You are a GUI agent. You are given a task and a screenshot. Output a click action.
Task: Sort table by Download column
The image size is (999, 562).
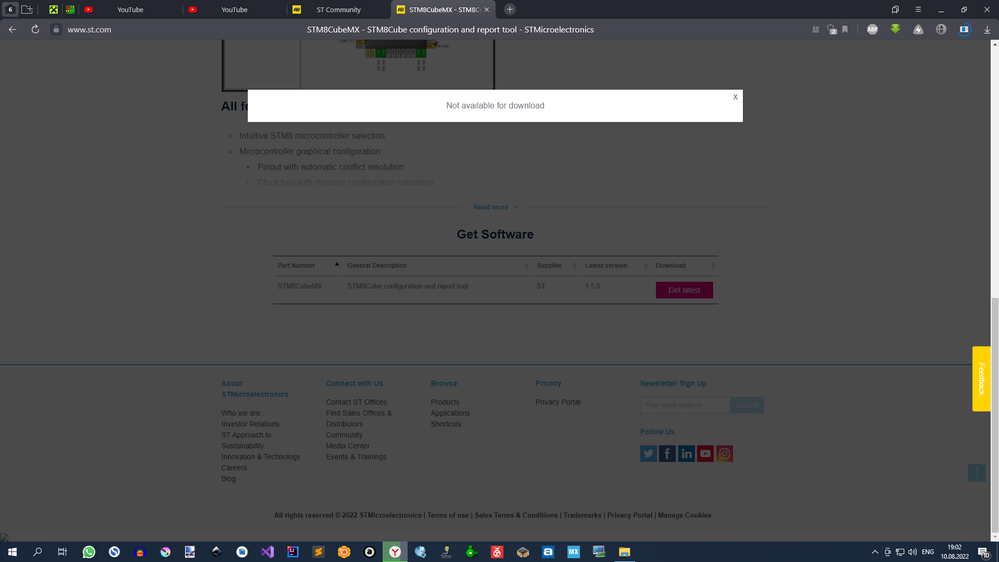pyautogui.click(x=686, y=266)
